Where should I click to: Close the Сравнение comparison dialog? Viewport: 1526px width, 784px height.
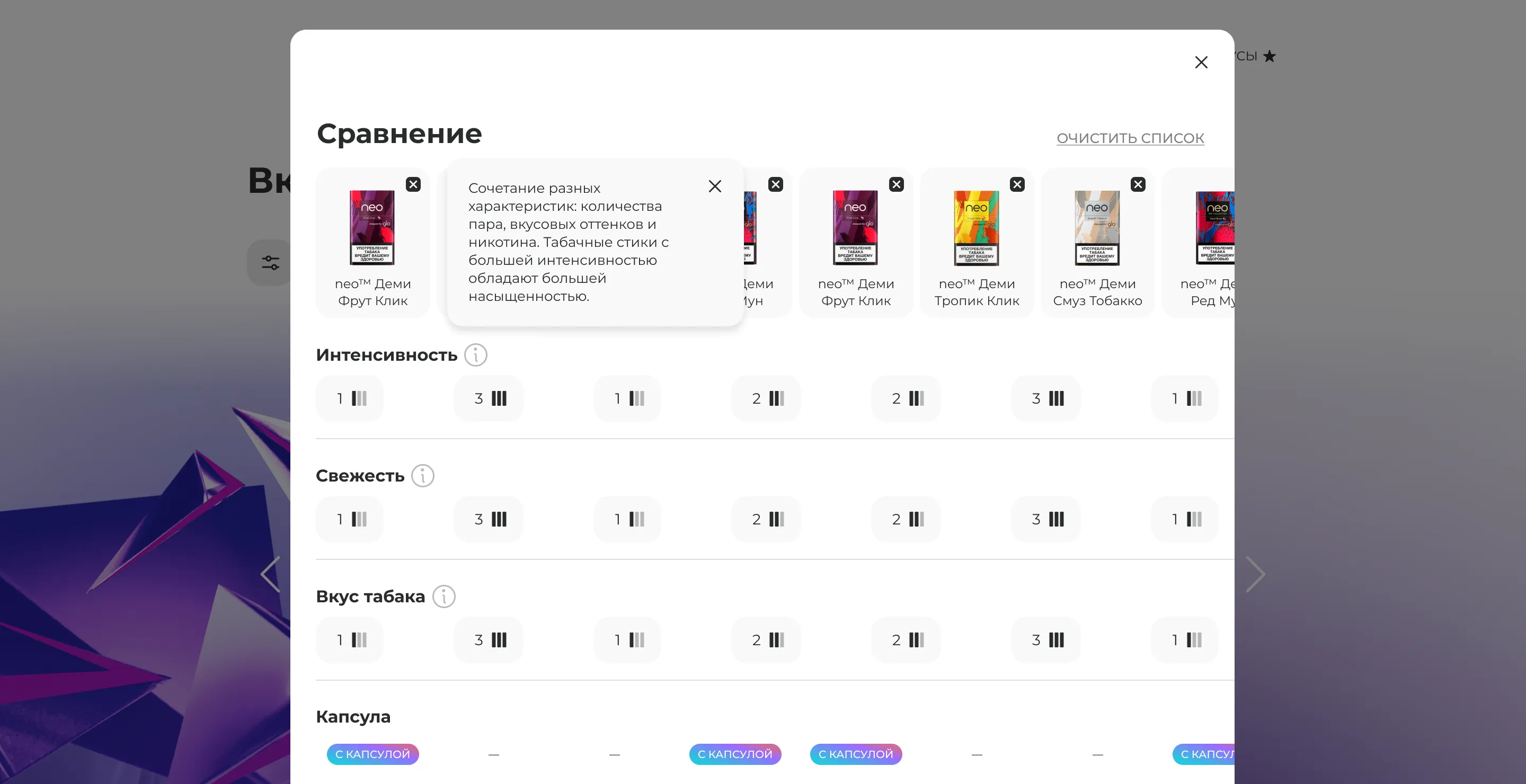point(1201,63)
